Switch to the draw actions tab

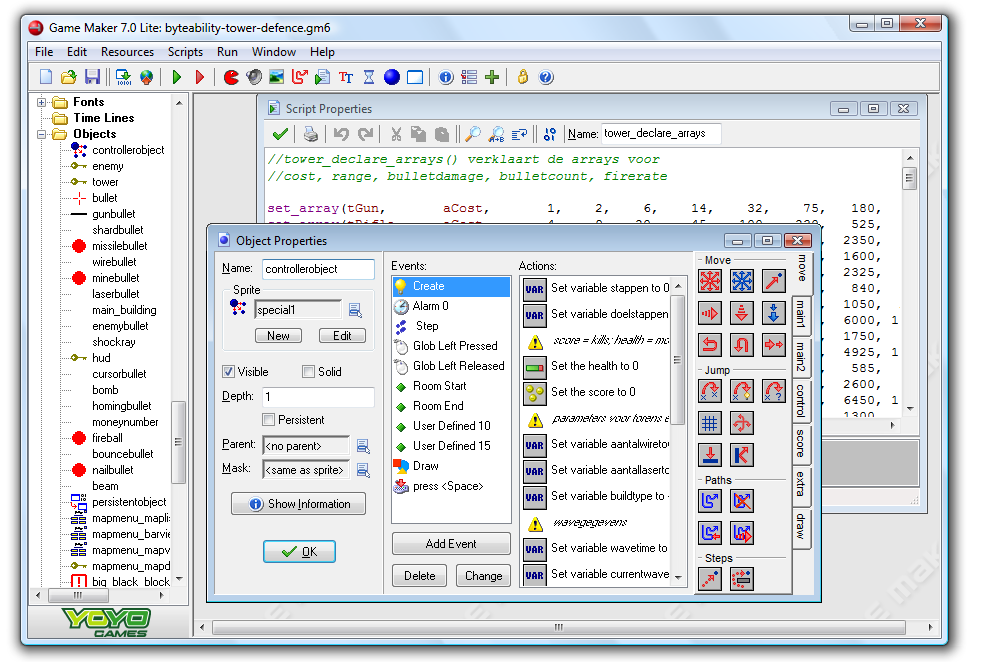801,526
